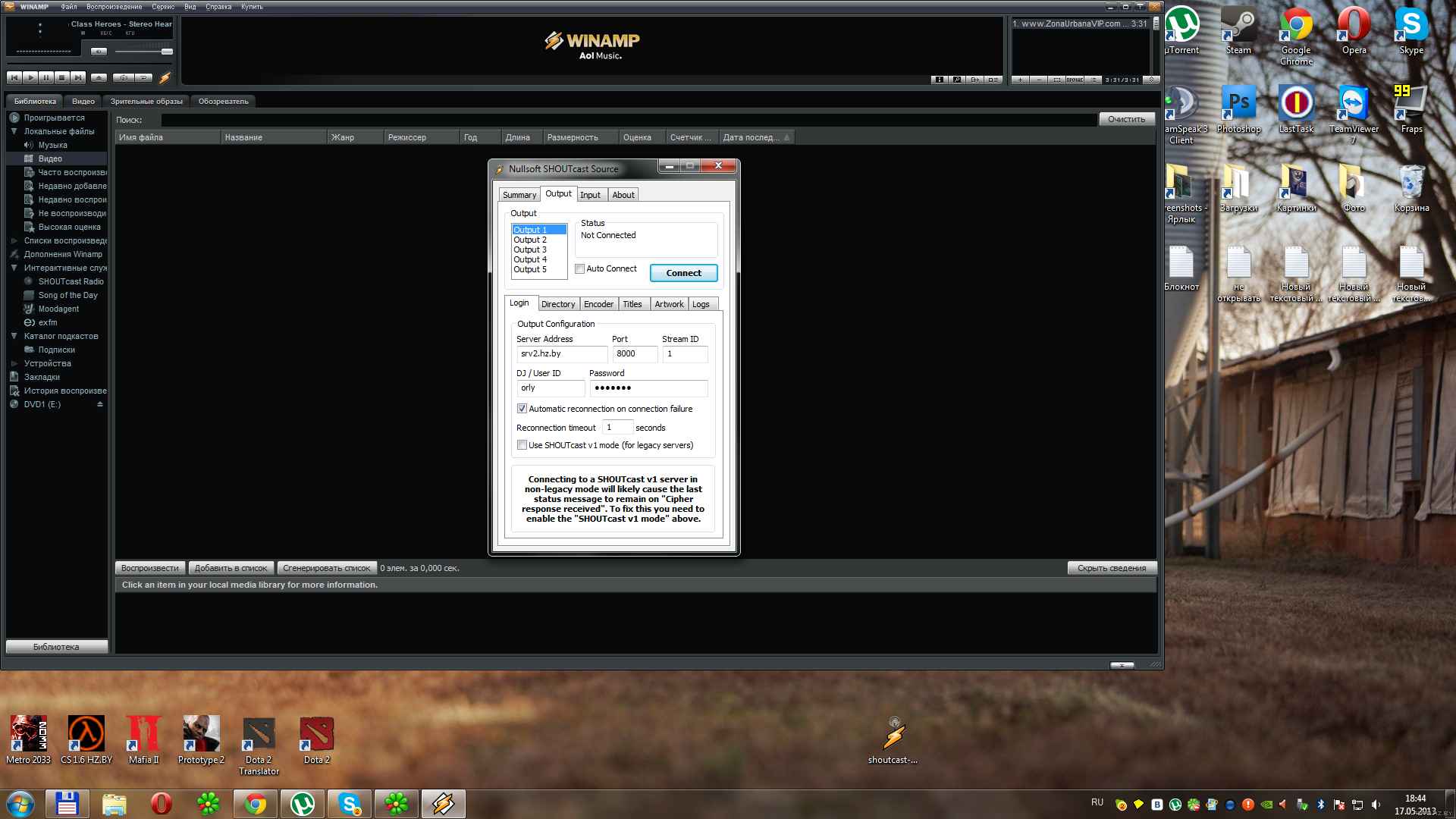
Task: Click the playlist select-all button
Action: [x=1057, y=80]
